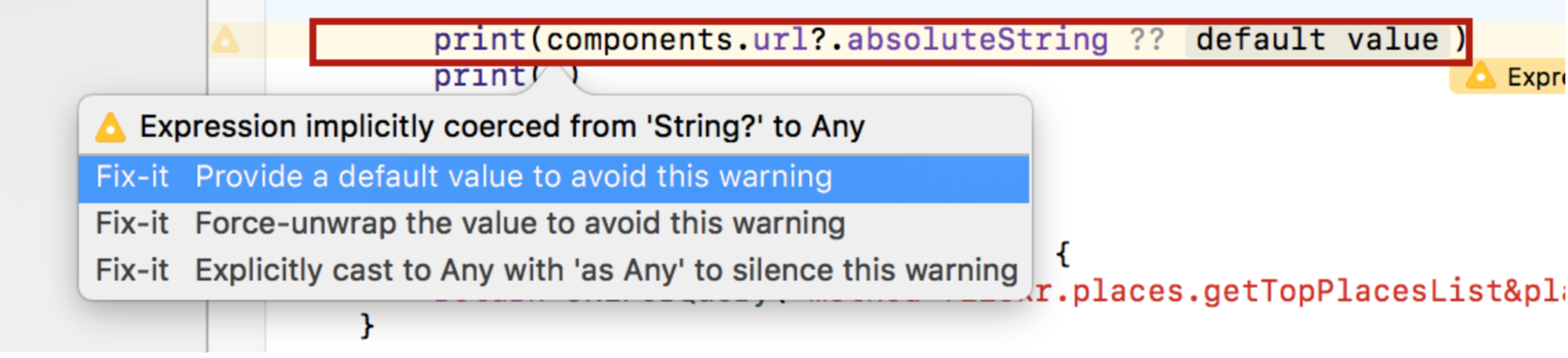Click the inline warning icon at the right edge
1568x358 pixels.
(x=1479, y=77)
